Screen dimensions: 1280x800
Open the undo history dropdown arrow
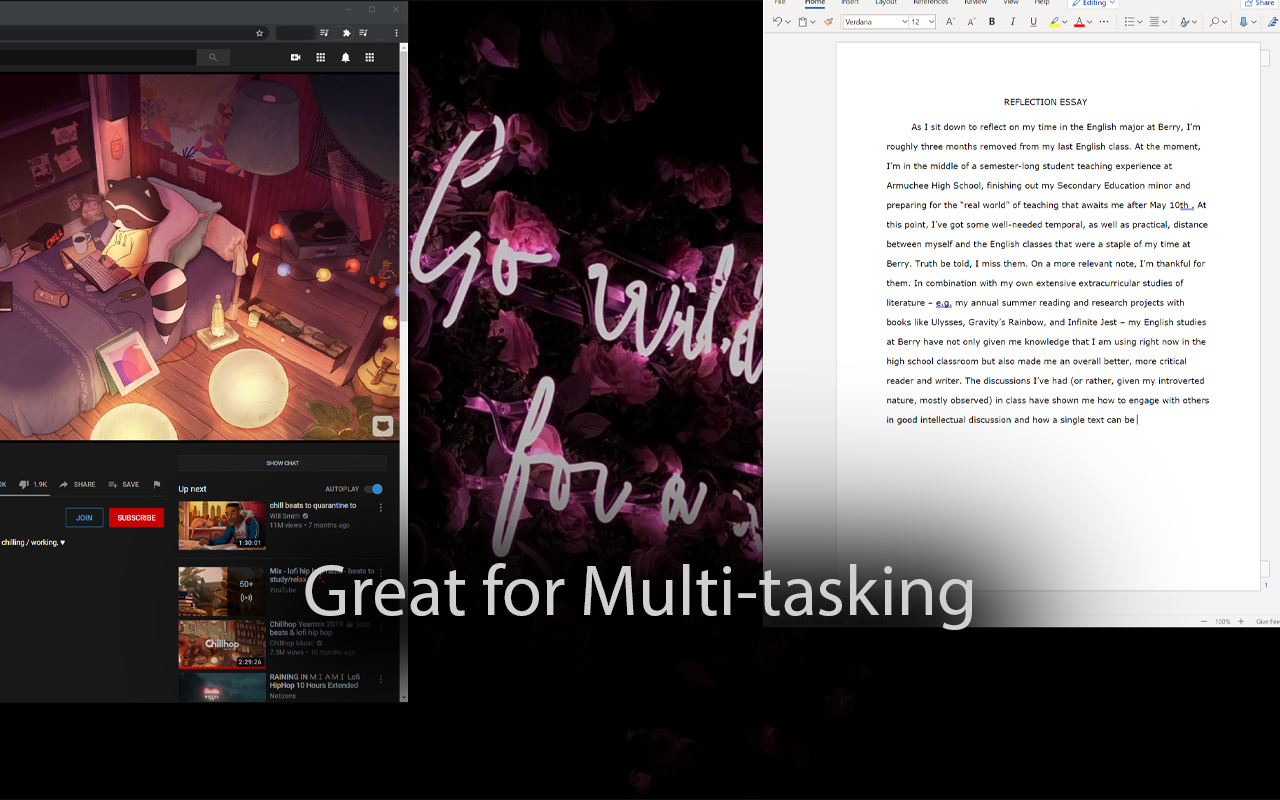[788, 22]
